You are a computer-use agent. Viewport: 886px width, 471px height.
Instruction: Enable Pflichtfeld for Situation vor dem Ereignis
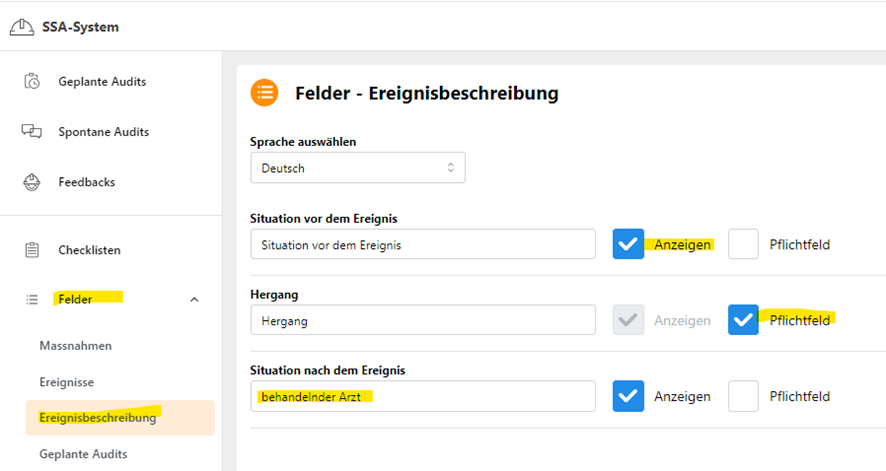[743, 244]
